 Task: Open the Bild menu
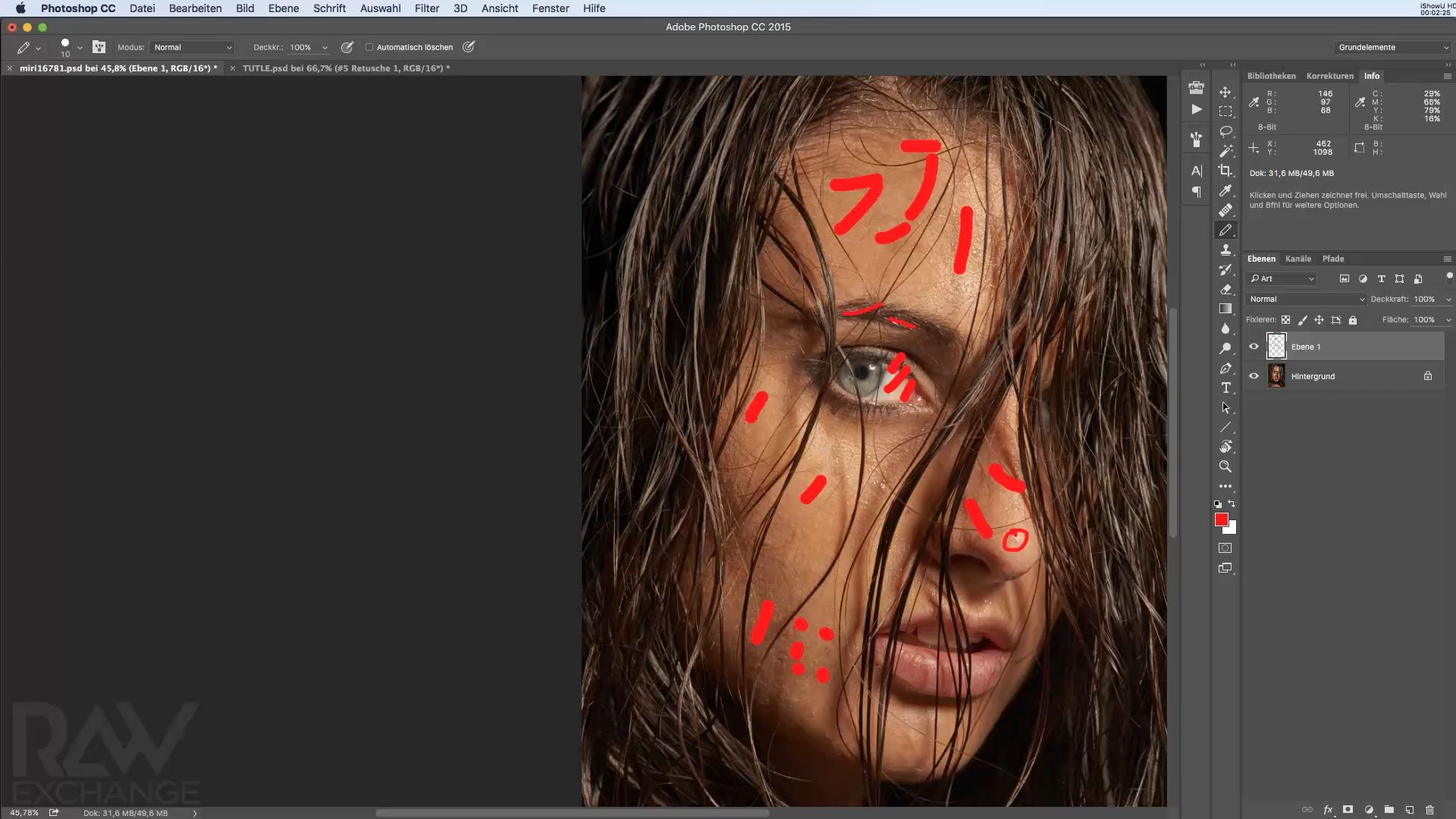[x=245, y=8]
